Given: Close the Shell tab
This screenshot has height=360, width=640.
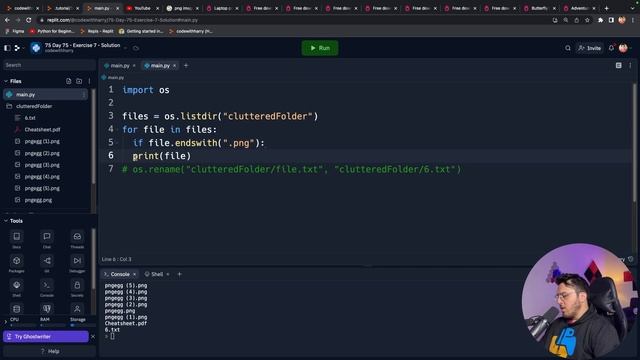Looking at the screenshot, I should point(168,274).
